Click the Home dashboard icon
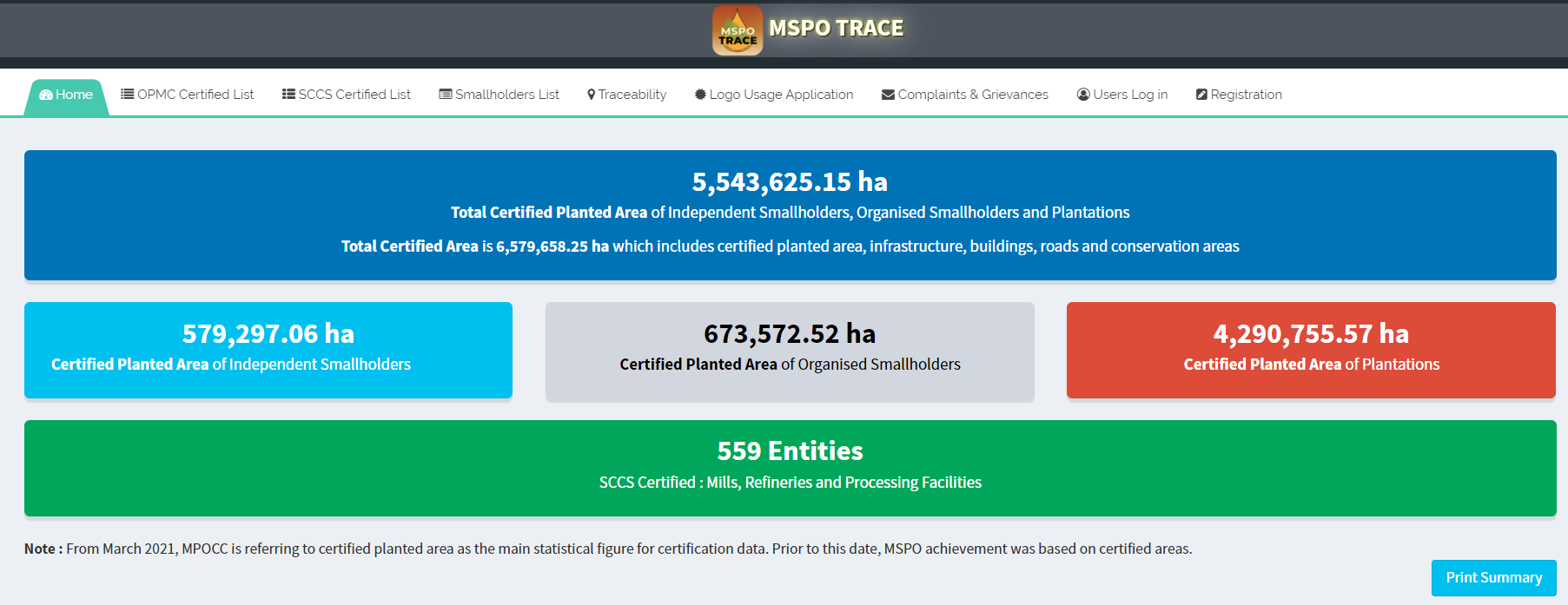 click(x=46, y=95)
